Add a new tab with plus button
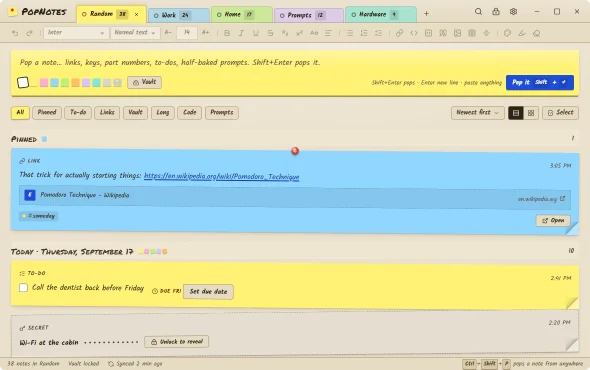Image resolution: width=590 pixels, height=370 pixels. (x=426, y=14)
